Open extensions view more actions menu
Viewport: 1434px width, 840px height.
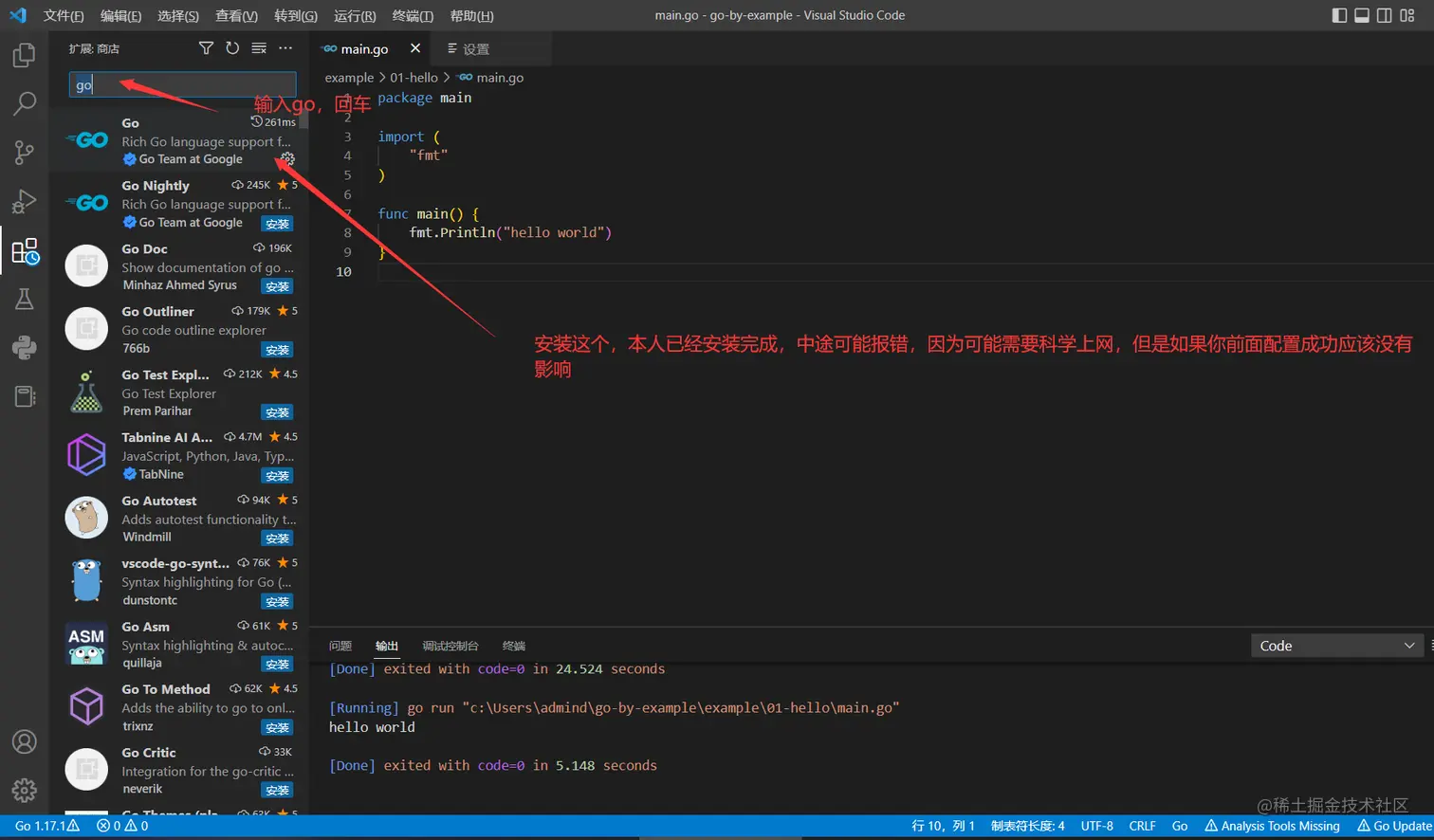point(285,48)
